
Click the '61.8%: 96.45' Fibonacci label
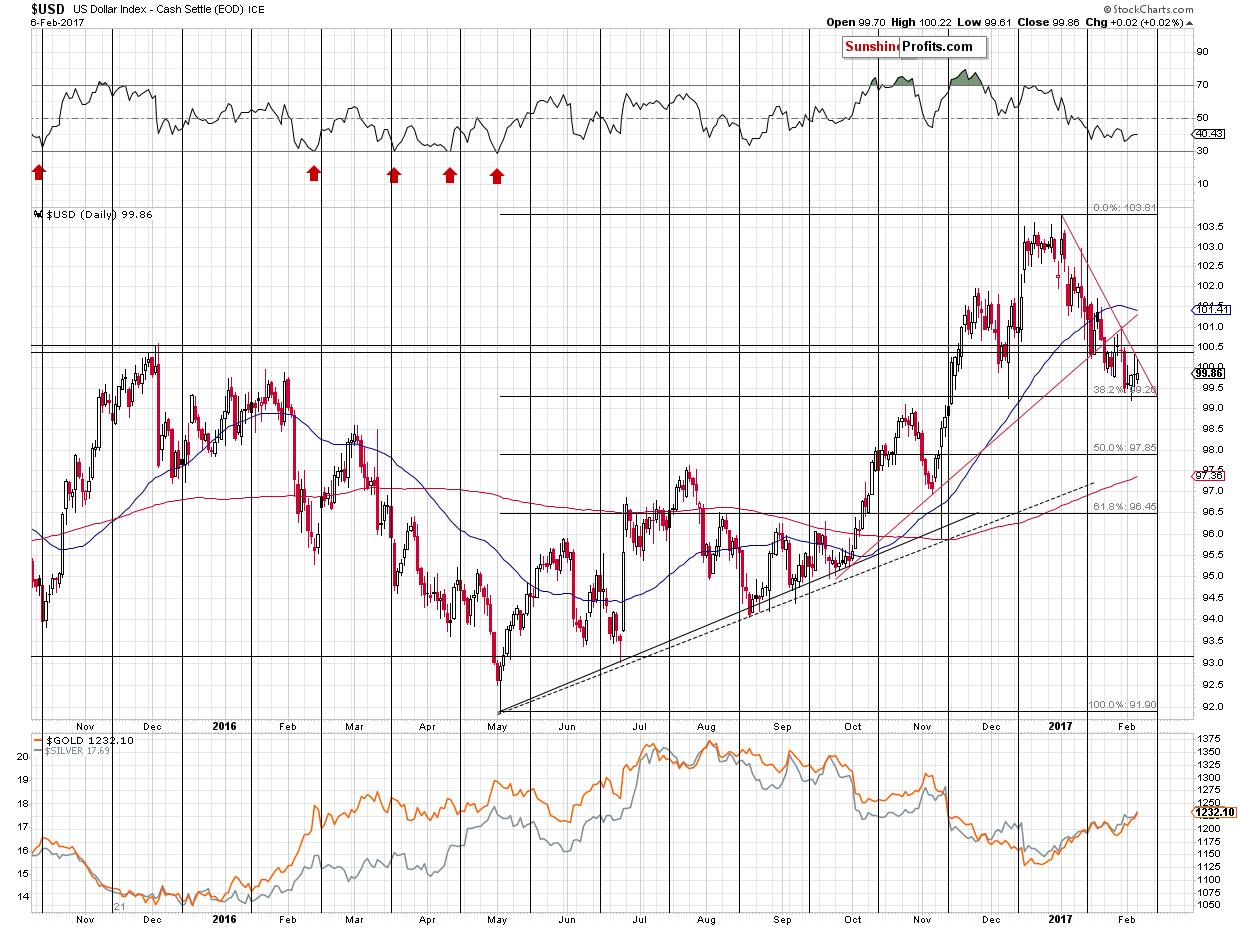point(1126,507)
